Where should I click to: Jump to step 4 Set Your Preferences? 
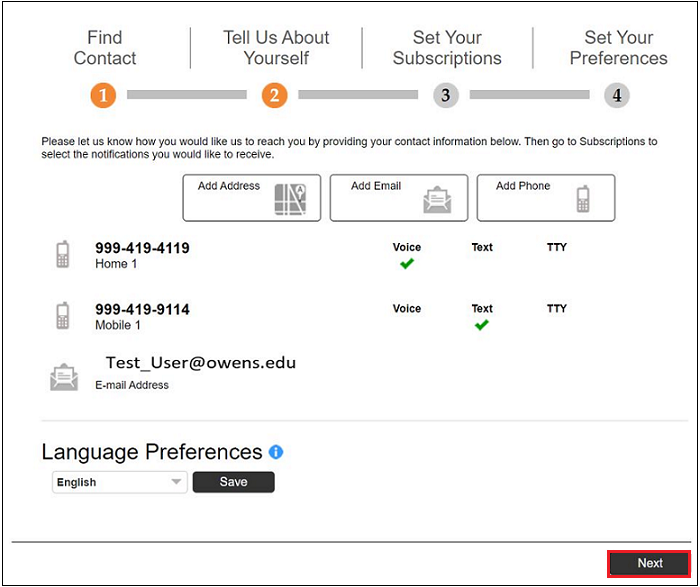(617, 96)
